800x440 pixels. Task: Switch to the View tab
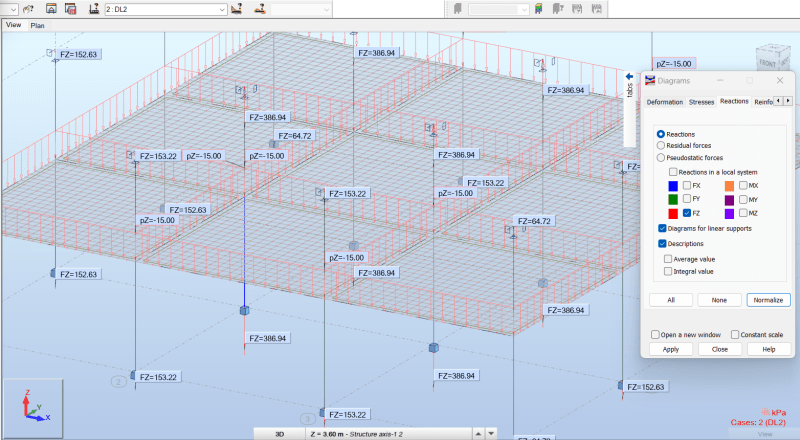pos(13,25)
